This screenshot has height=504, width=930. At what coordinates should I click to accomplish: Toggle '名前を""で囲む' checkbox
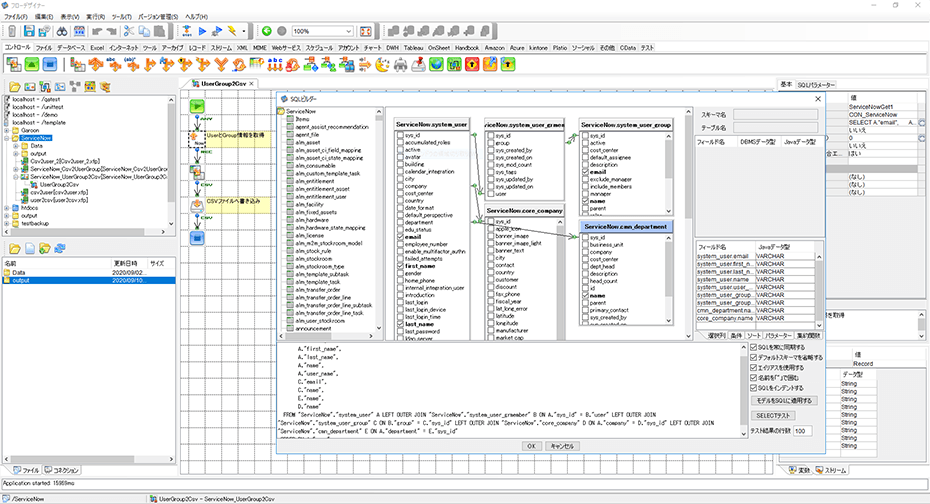(754, 378)
